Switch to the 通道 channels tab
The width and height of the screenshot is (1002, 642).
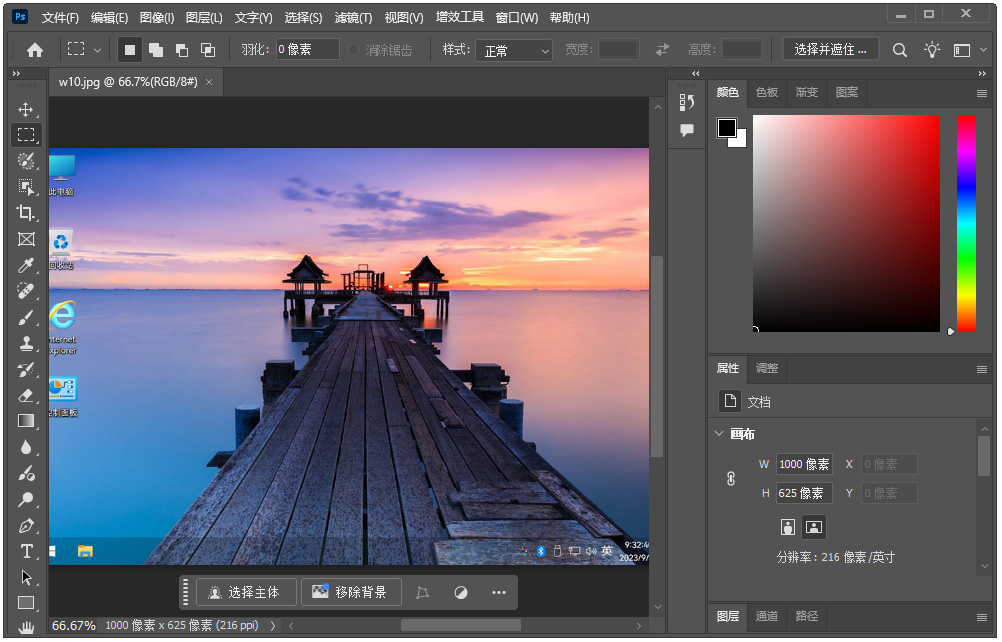[x=766, y=617]
